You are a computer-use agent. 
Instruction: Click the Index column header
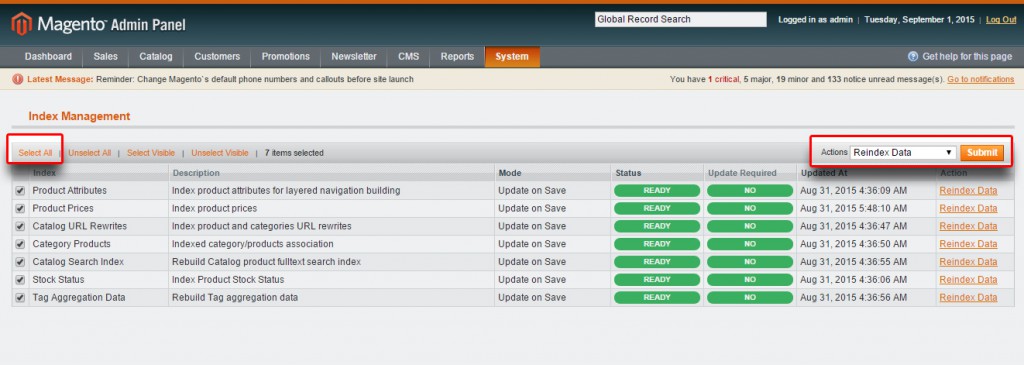pyautogui.click(x=44, y=173)
